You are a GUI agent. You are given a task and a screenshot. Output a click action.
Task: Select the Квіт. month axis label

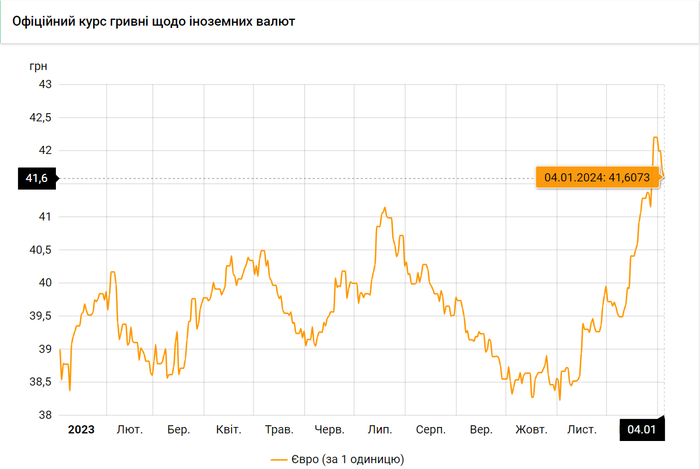pyautogui.click(x=228, y=430)
